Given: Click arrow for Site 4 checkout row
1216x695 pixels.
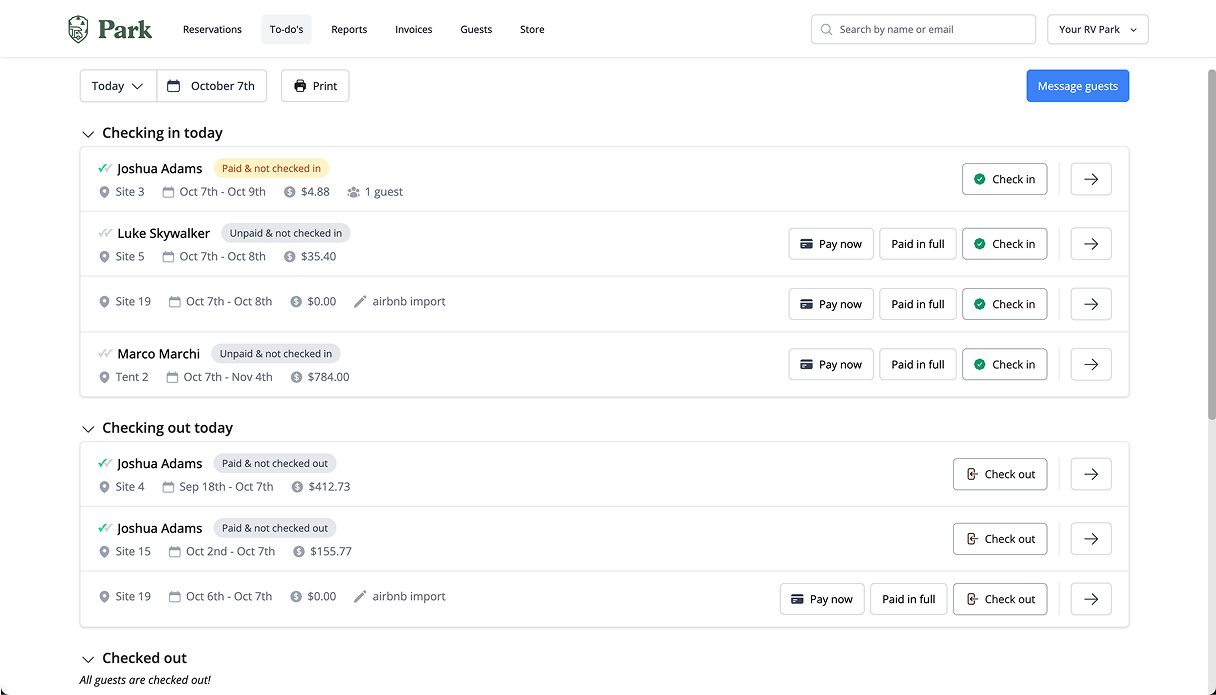Looking at the screenshot, I should click(1091, 475).
